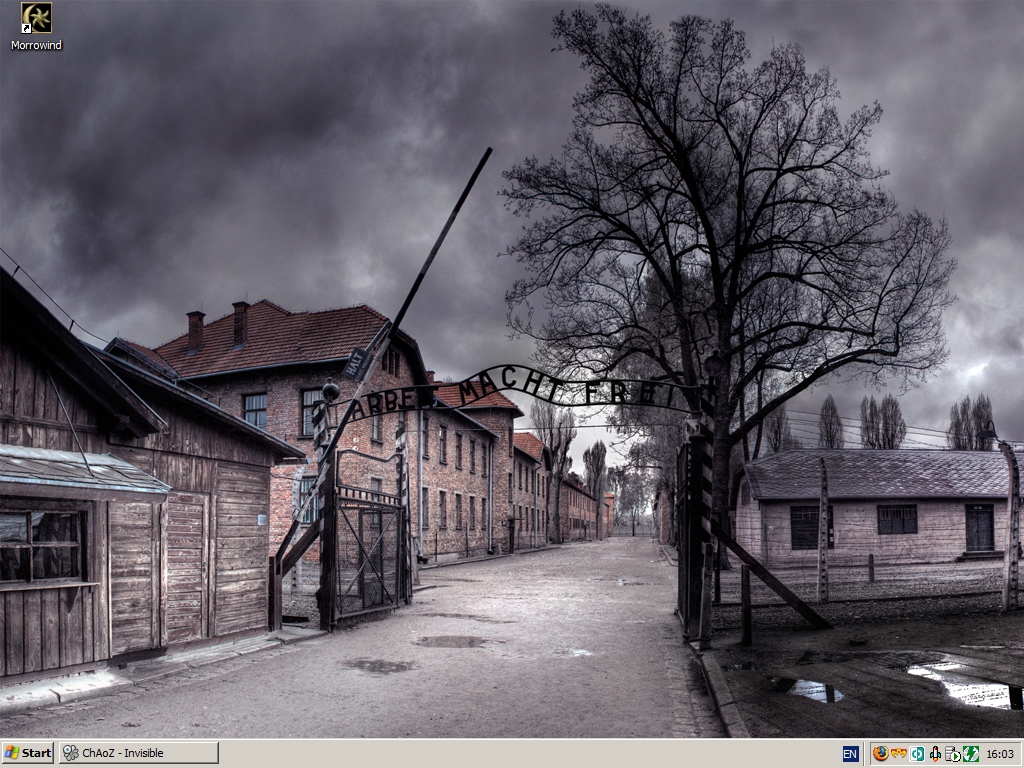Click the 16:03 taskbar clock
The width and height of the screenshot is (1024, 768).
click(1000, 754)
